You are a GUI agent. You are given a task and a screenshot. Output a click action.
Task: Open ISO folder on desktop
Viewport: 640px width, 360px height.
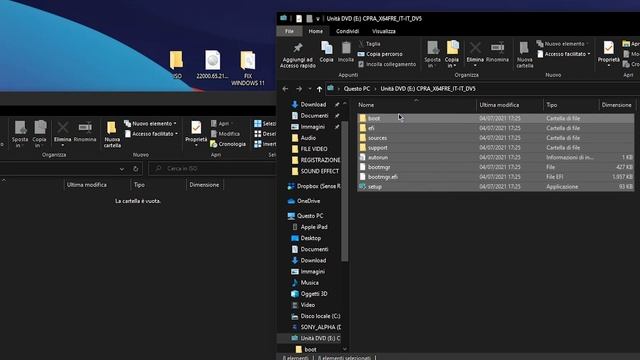point(176,65)
